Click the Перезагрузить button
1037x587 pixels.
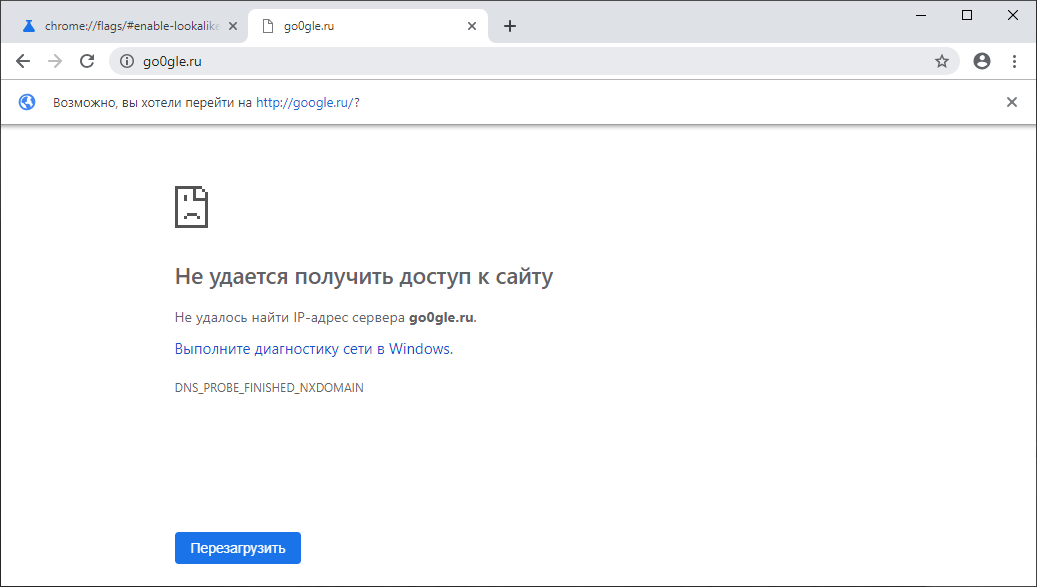(237, 547)
